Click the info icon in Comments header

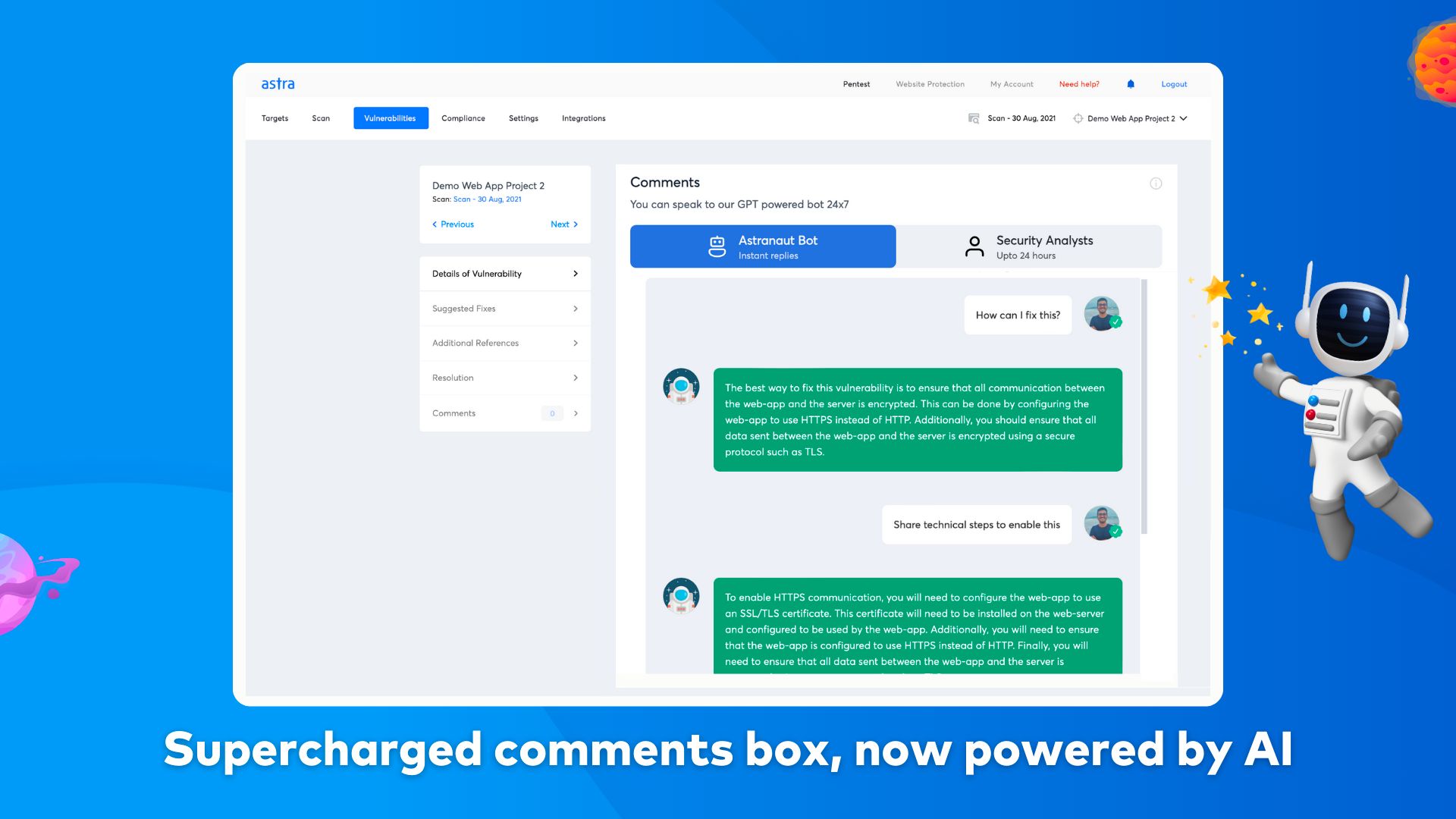(x=1156, y=184)
